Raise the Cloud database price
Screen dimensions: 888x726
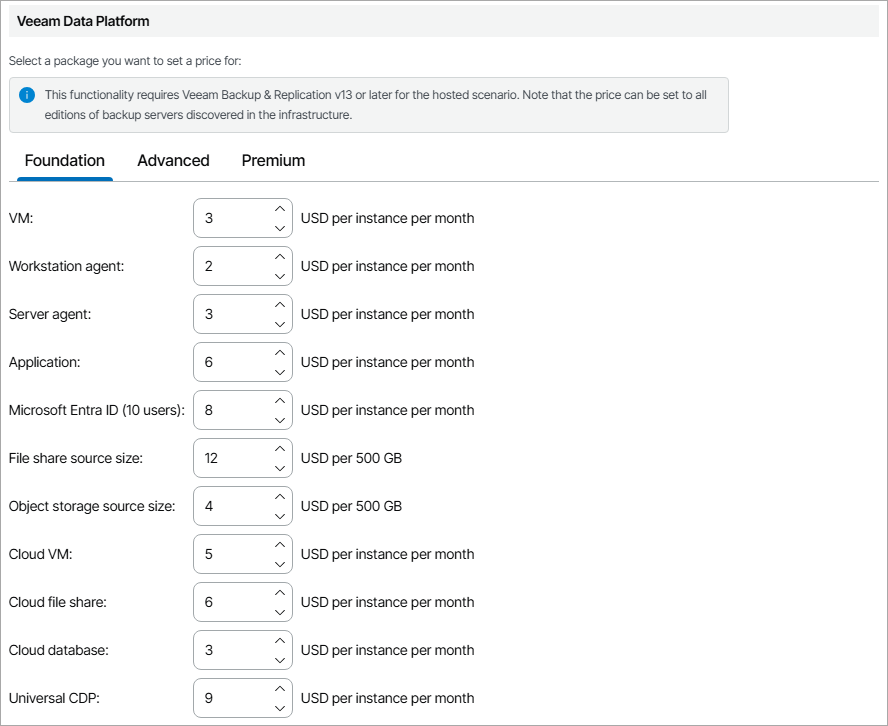280,640
